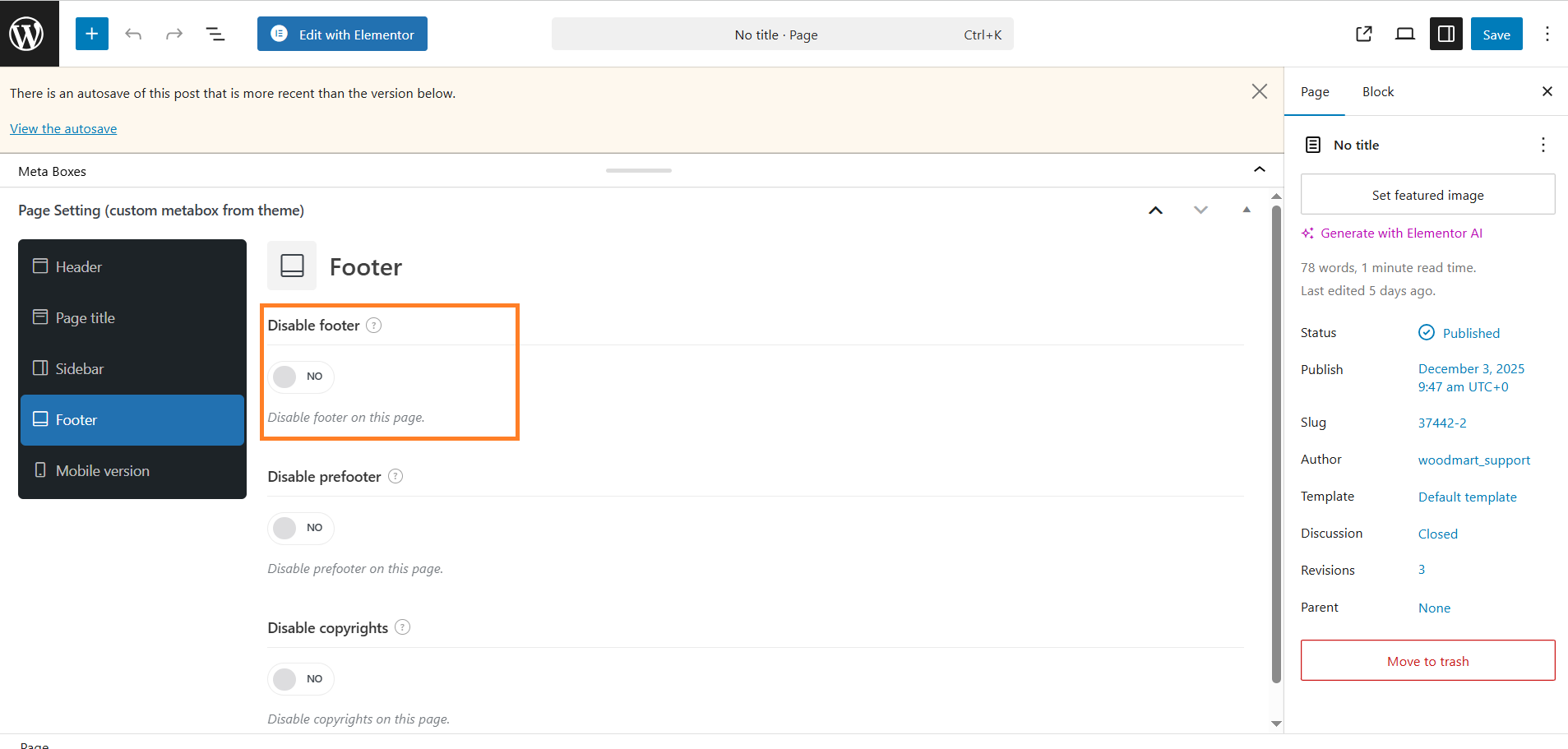Screen dimensions: 1568x749
Task: Open the document overview list icon
Action: (215, 34)
